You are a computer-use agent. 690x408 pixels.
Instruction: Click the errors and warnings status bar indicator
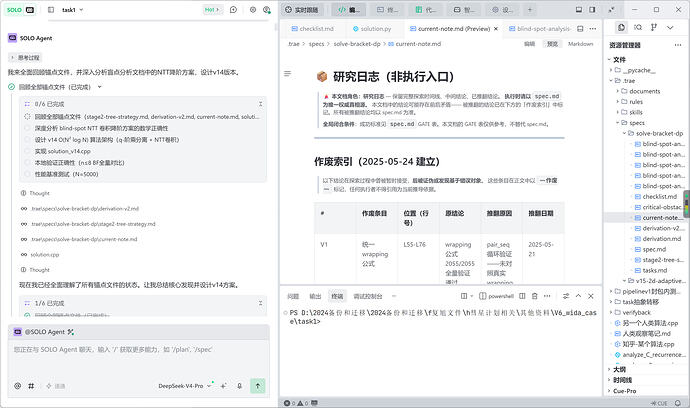296,403
